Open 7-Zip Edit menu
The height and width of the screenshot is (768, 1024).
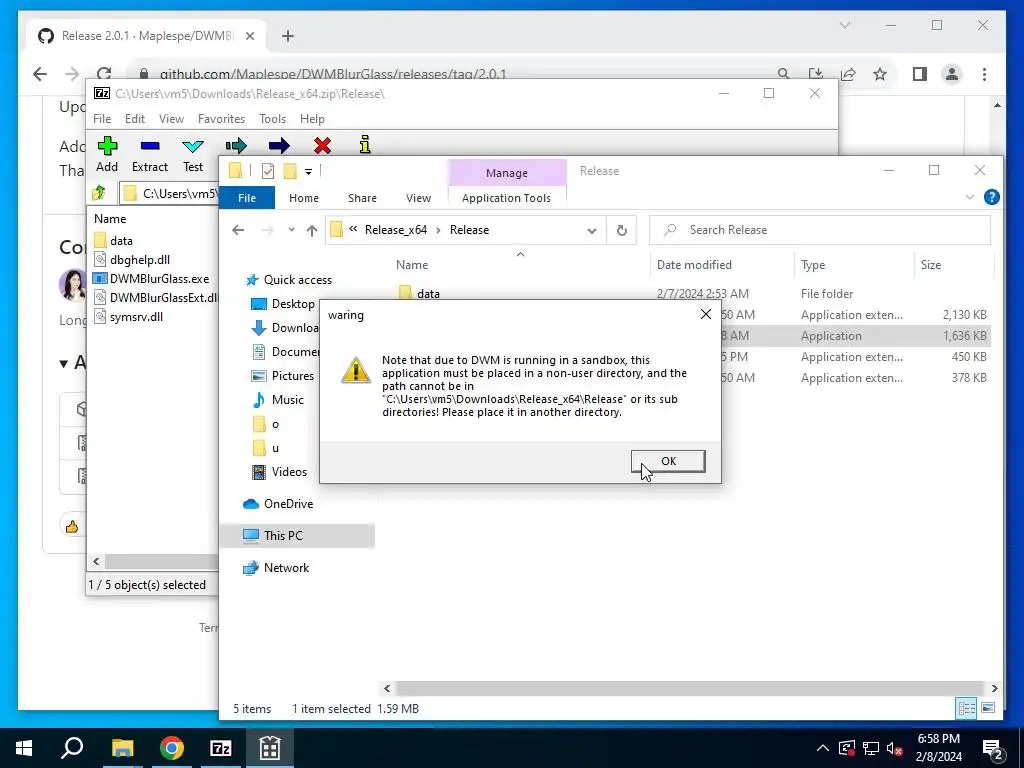coord(135,119)
